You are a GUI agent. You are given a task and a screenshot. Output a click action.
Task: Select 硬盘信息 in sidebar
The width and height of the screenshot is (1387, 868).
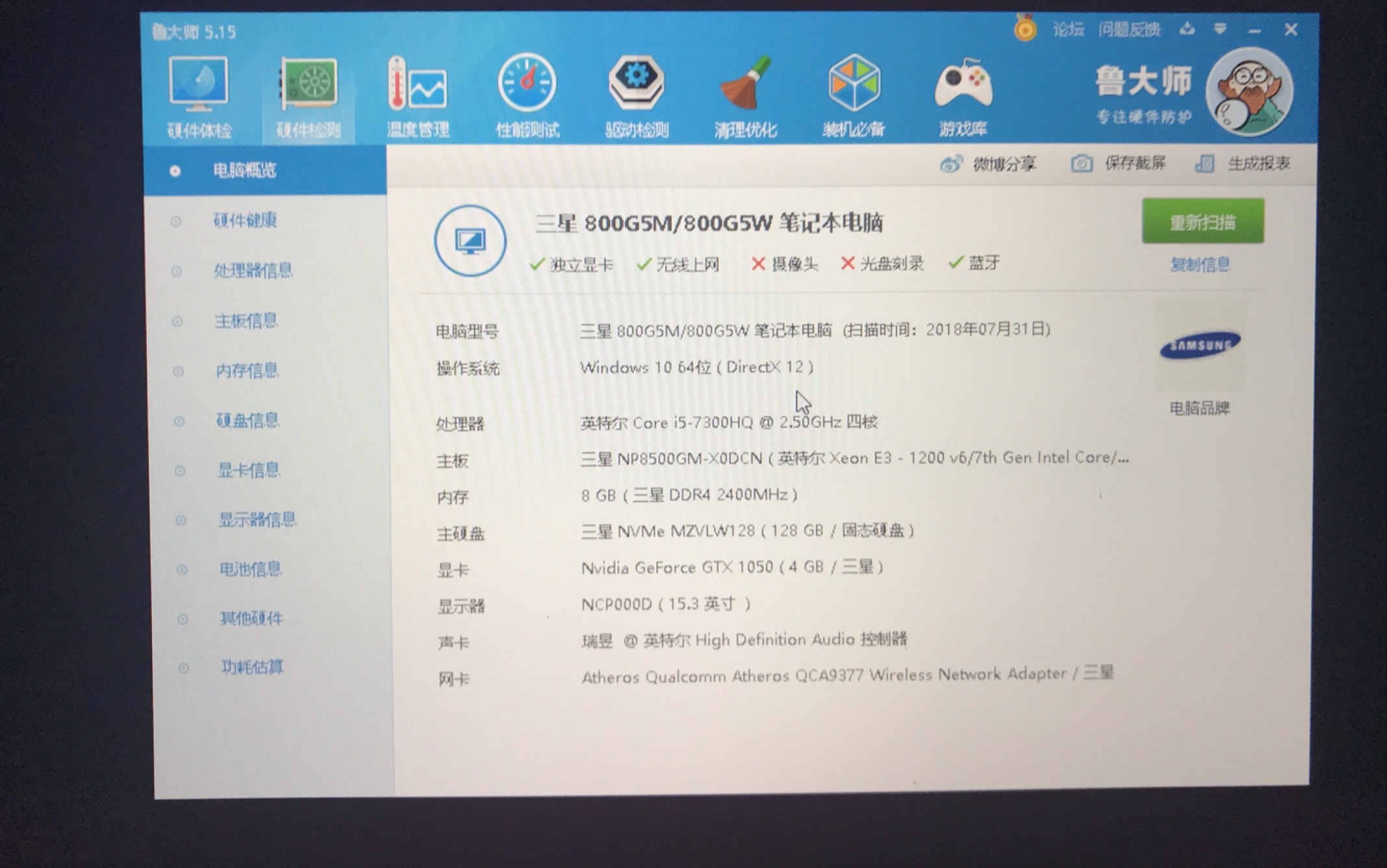click(x=248, y=420)
